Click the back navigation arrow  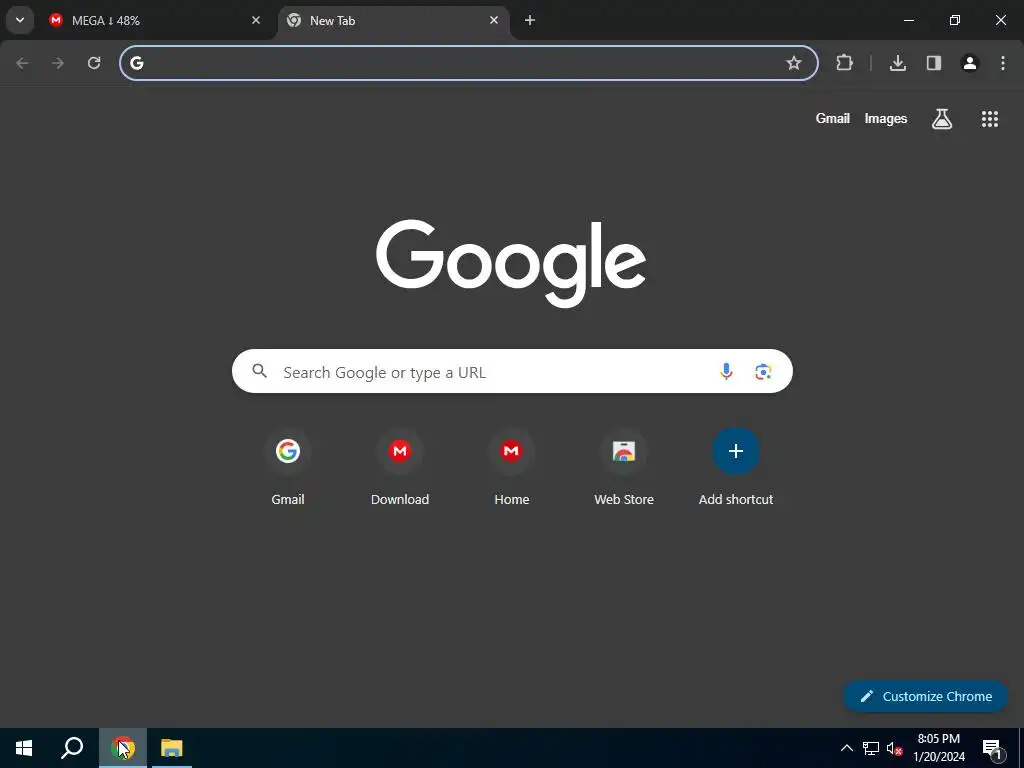coord(22,63)
